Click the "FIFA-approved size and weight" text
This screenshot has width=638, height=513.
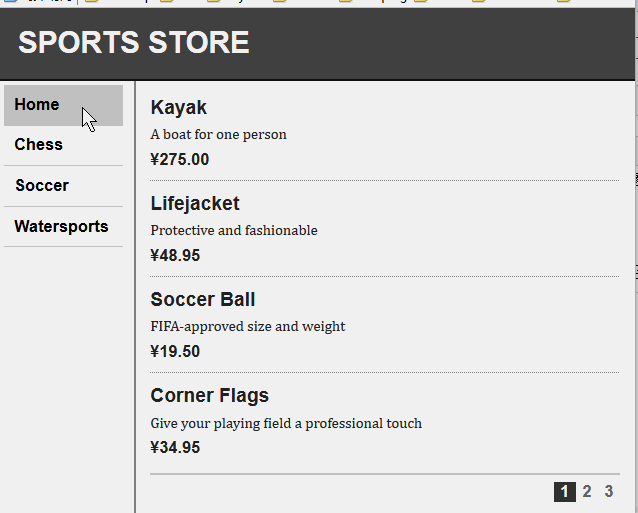(248, 327)
